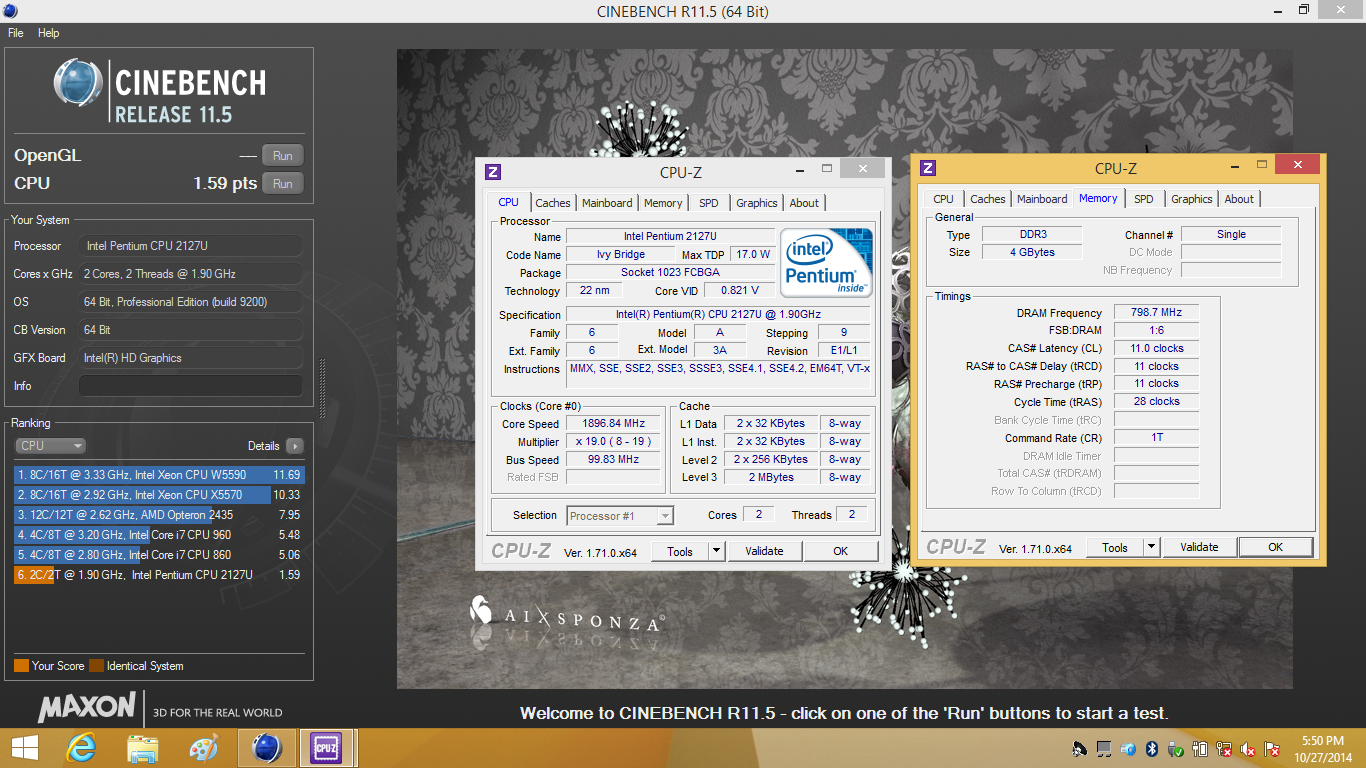Expand ranking Details arrow button
Viewport: 1366px width, 768px height.
[x=295, y=446]
